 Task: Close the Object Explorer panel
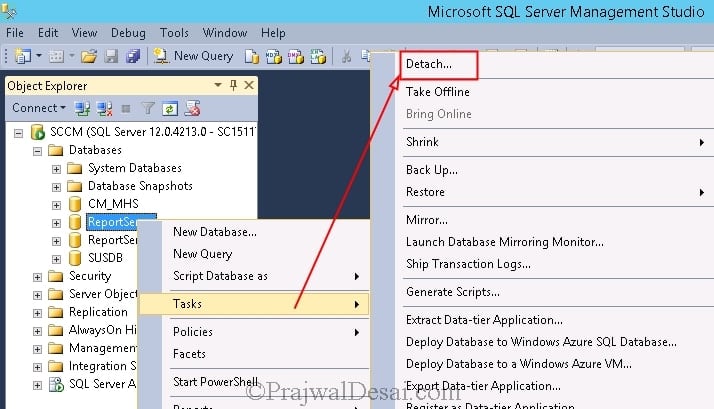(x=249, y=85)
